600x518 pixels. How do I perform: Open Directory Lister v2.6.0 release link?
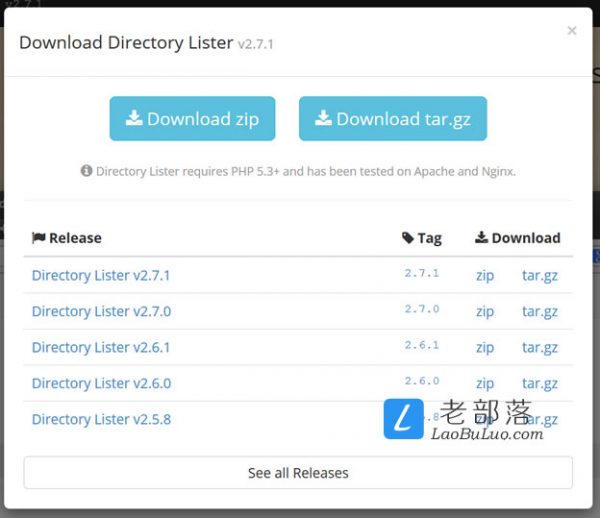pos(101,383)
